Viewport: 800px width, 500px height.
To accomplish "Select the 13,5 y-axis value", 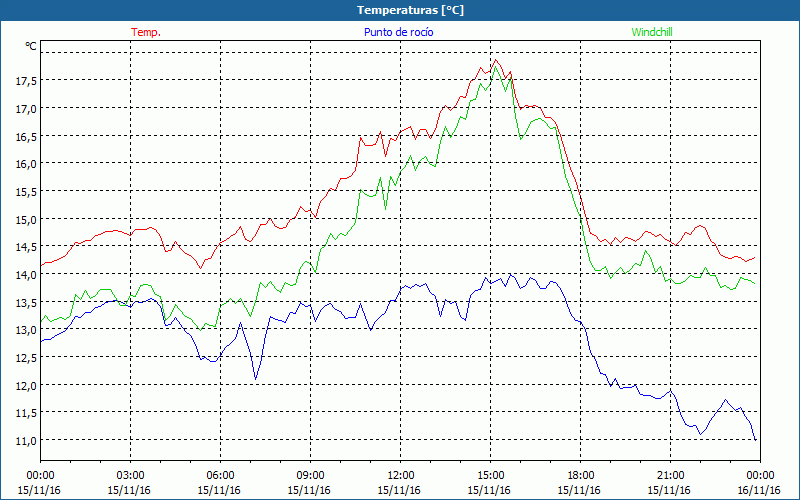I will (x=25, y=303).
